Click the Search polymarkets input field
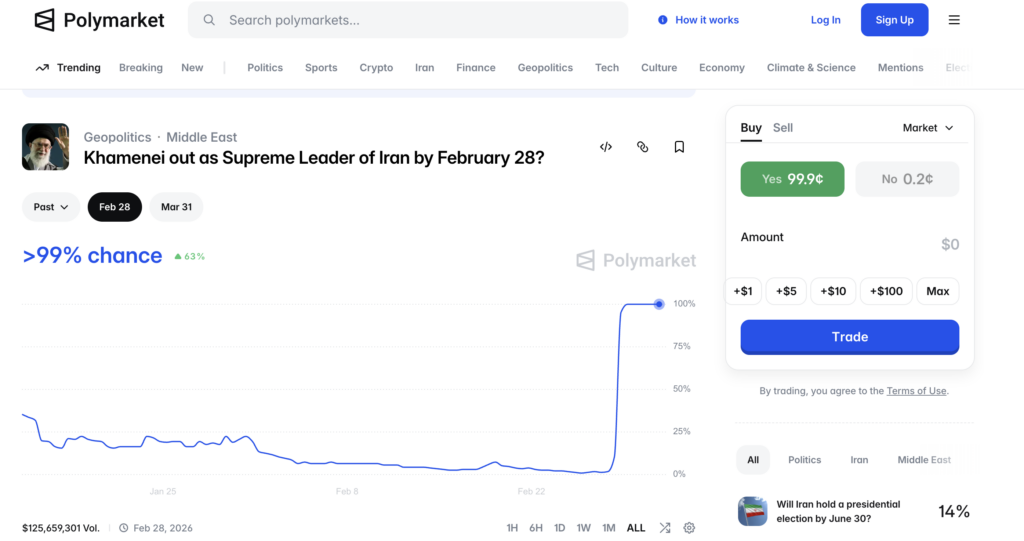 408,20
